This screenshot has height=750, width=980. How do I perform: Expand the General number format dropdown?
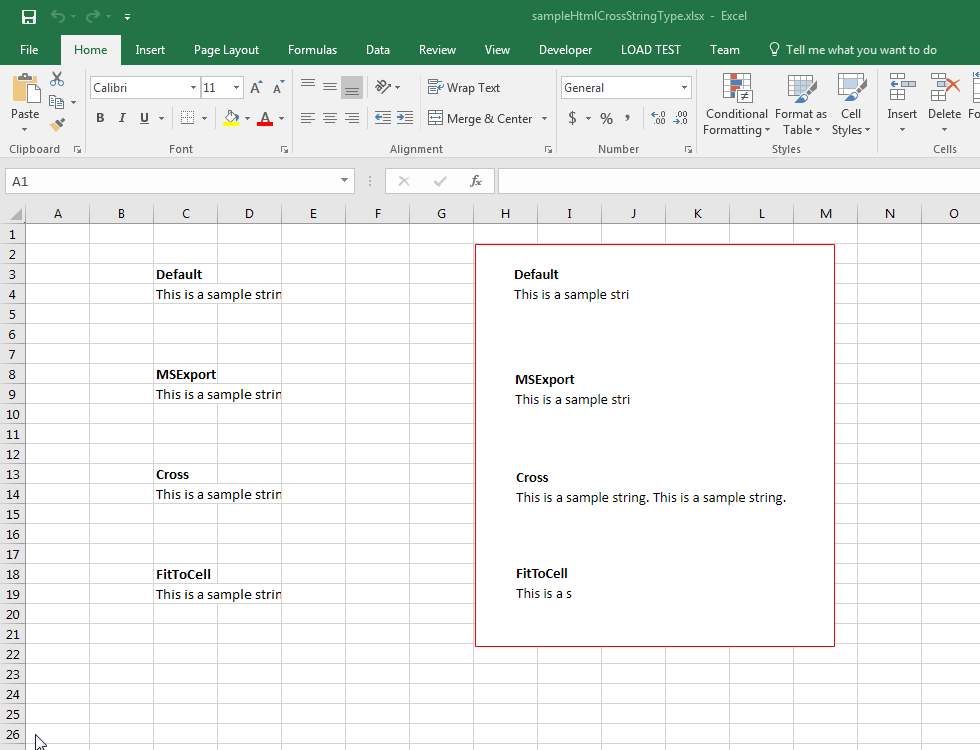coord(684,88)
